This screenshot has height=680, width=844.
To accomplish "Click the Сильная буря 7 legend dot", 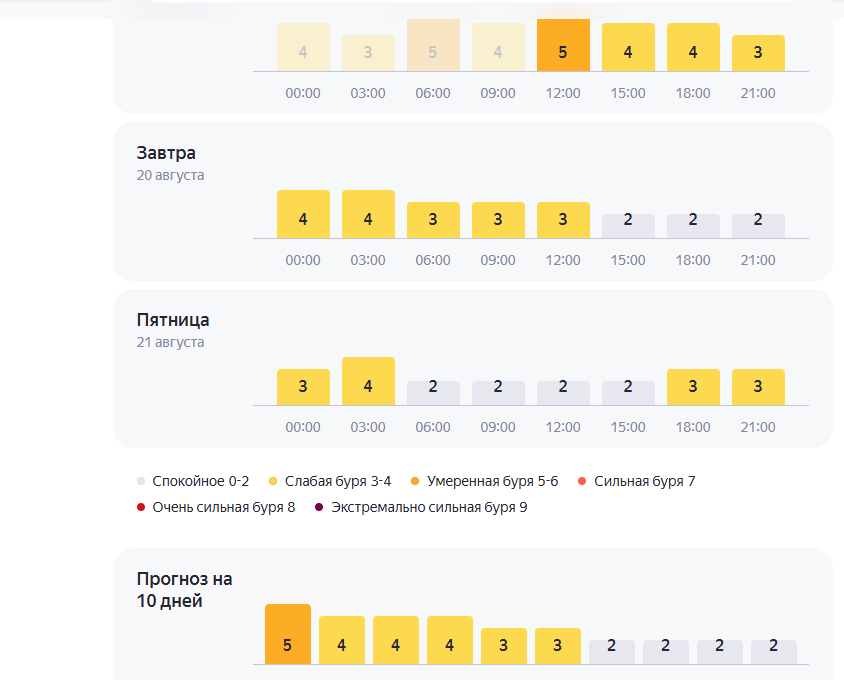I will click(582, 481).
